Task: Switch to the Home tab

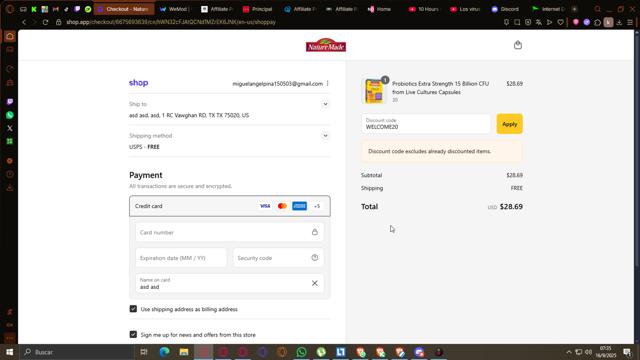Action: coord(380,9)
